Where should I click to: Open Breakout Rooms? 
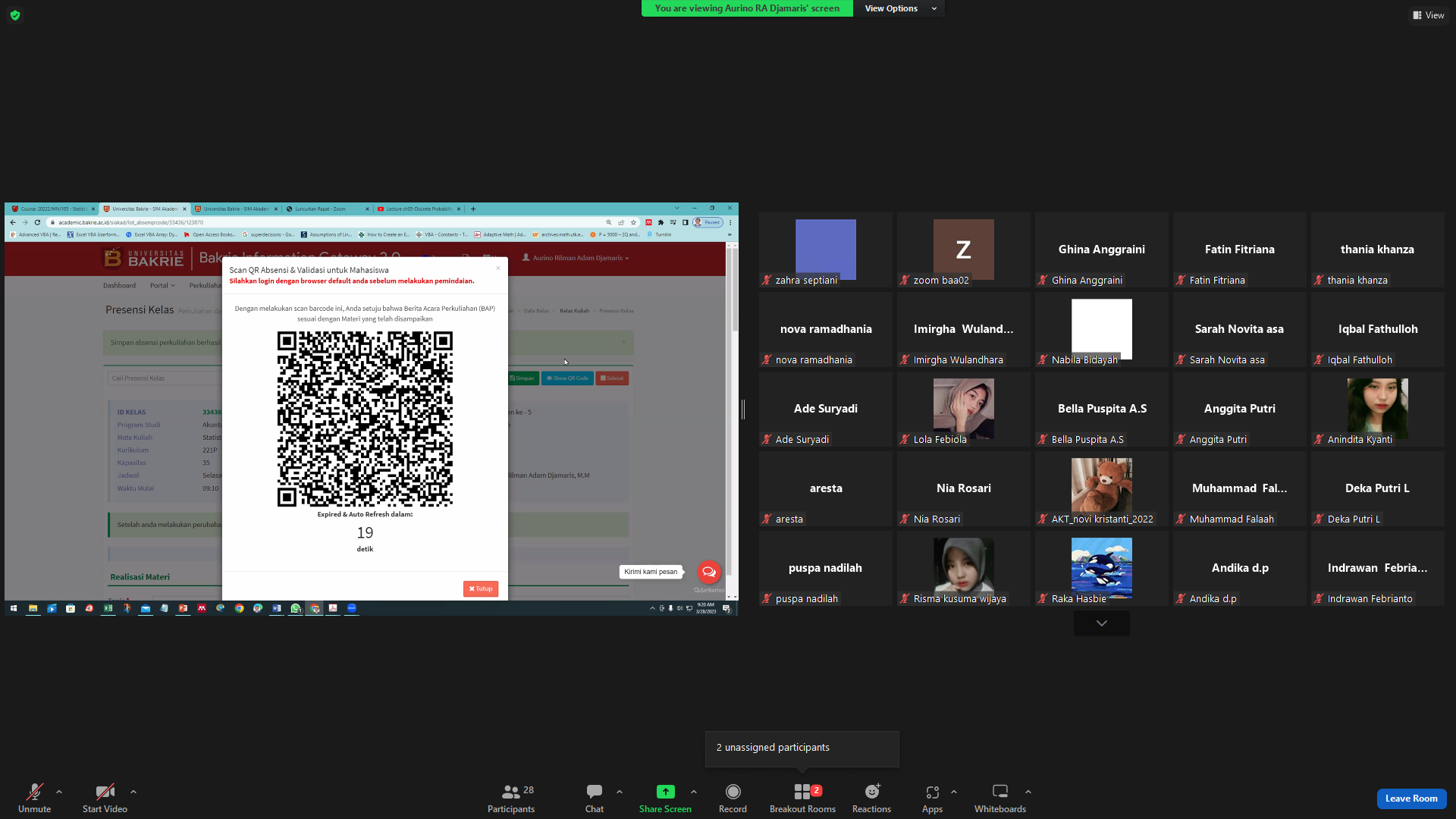tap(802, 799)
